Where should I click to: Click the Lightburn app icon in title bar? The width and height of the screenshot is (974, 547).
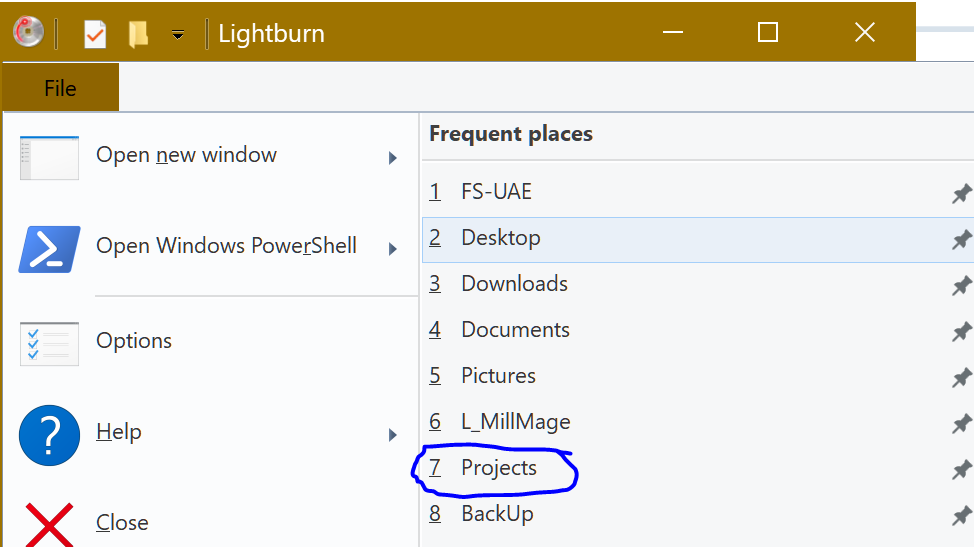(x=27, y=32)
